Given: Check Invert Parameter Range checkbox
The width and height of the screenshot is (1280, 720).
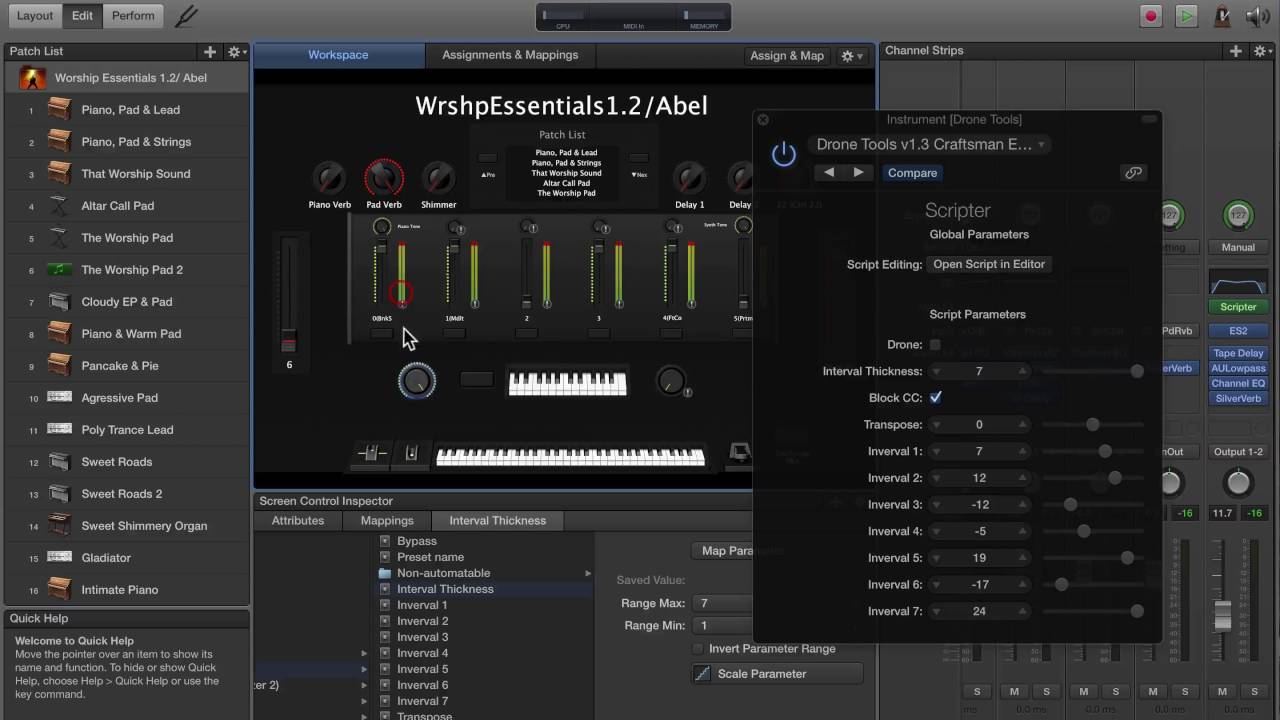Looking at the screenshot, I should click(698, 648).
